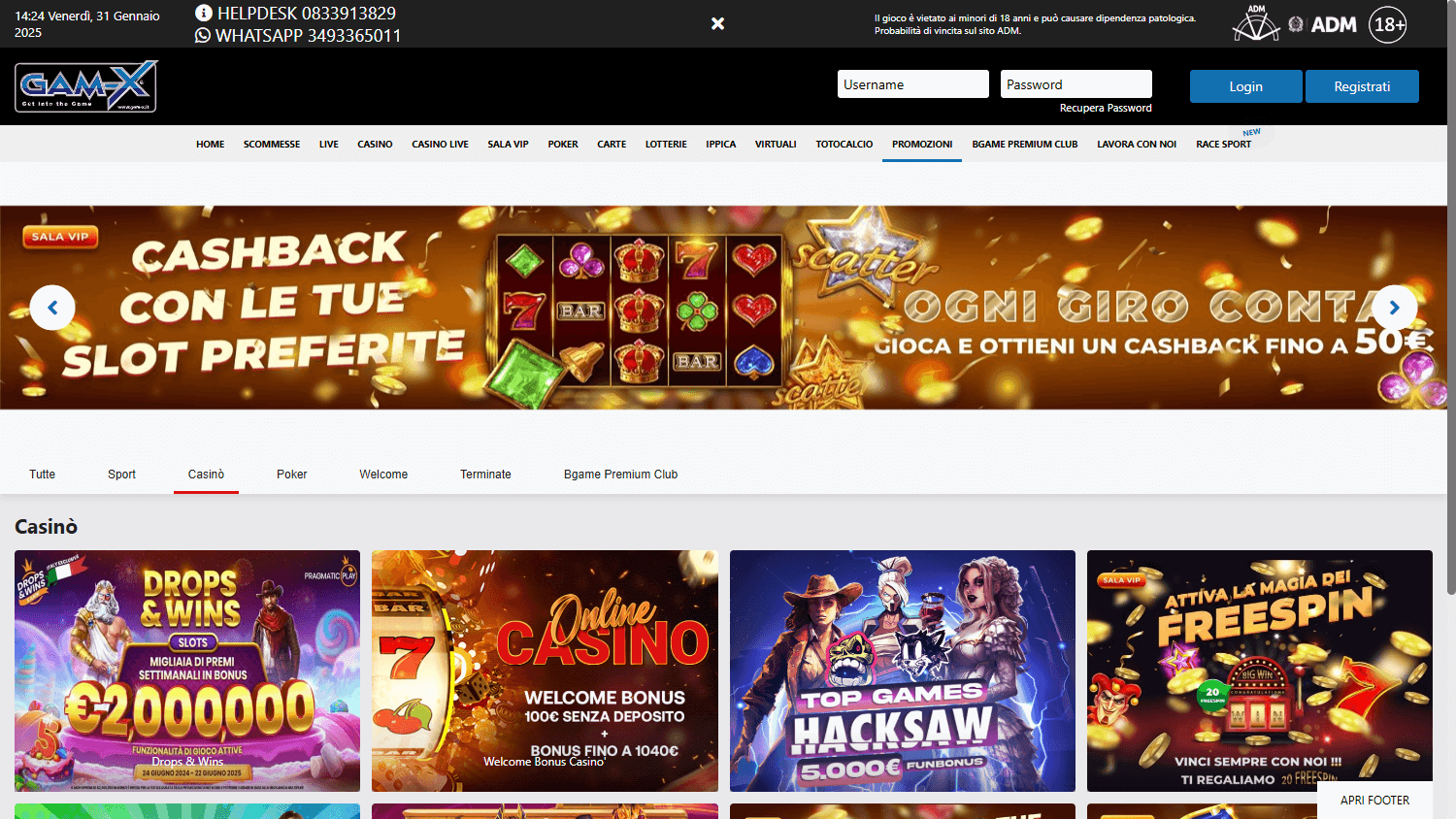Open the CASINO LIVE menu item
Viewport: 1456px width, 819px height.
coord(440,144)
